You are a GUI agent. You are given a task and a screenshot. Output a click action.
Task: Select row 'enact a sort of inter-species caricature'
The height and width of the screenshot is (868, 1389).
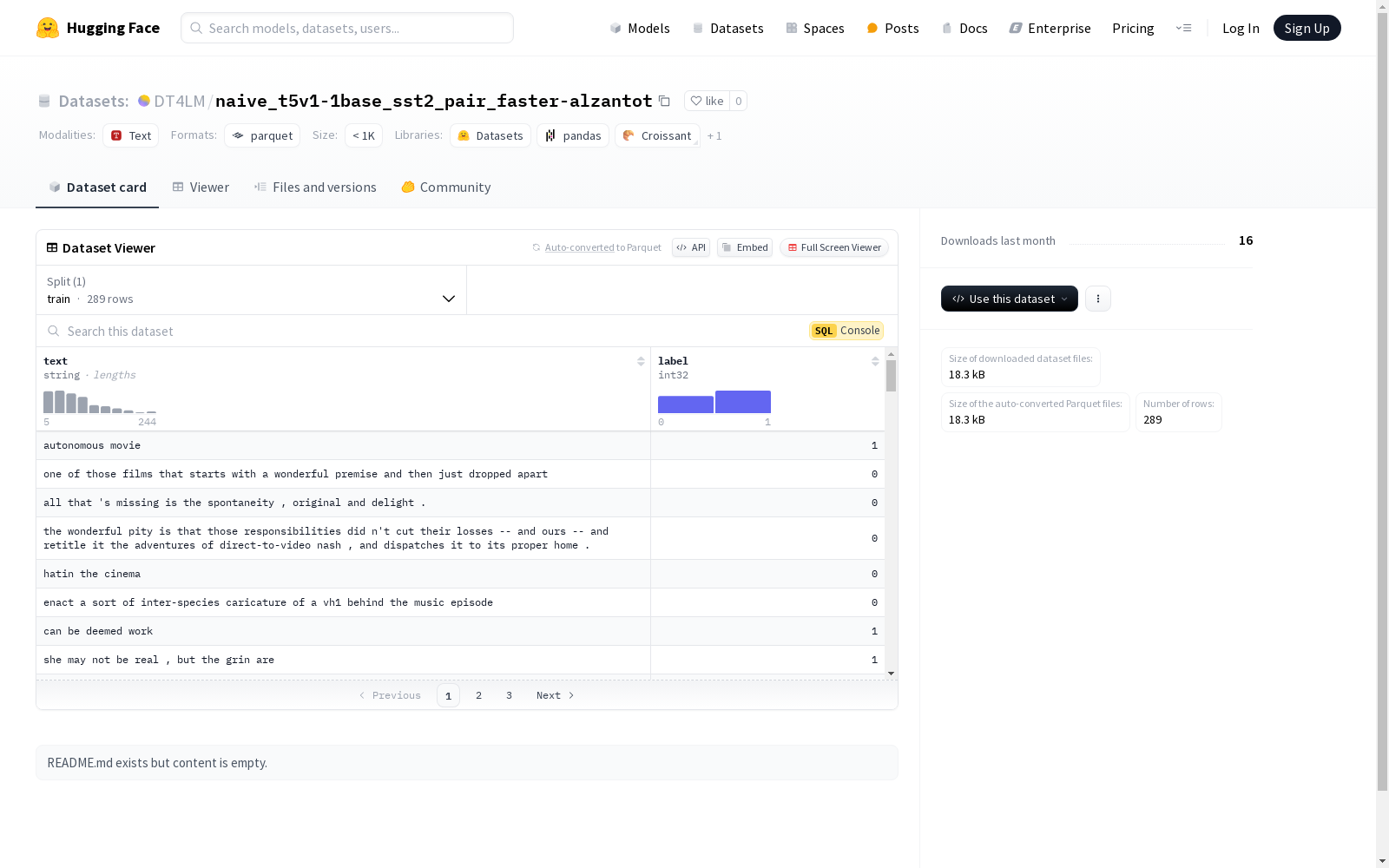(x=460, y=602)
